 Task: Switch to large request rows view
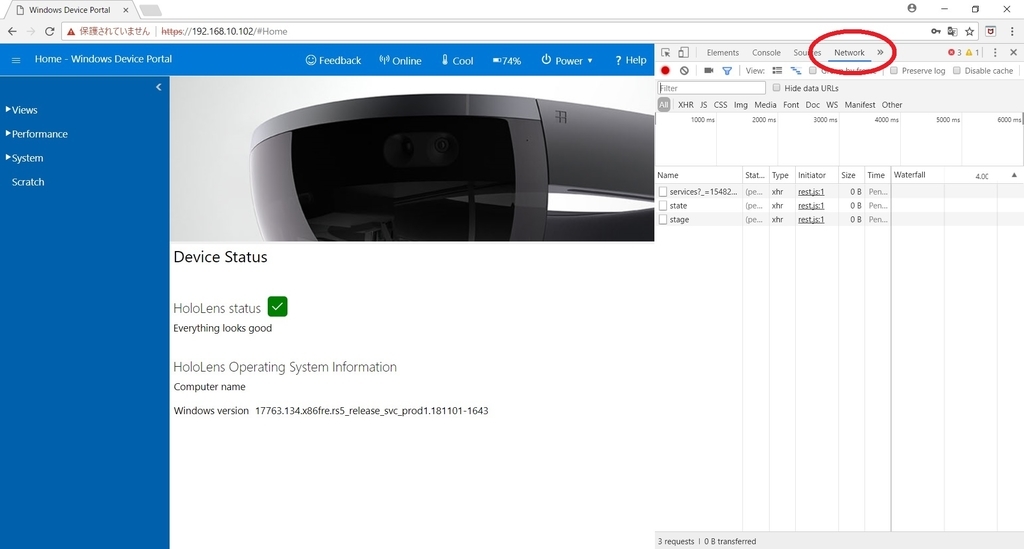click(777, 71)
